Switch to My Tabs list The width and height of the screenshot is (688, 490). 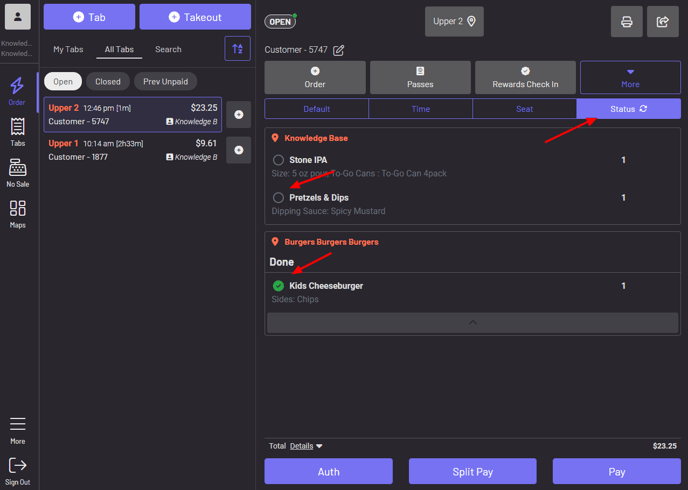(68, 49)
